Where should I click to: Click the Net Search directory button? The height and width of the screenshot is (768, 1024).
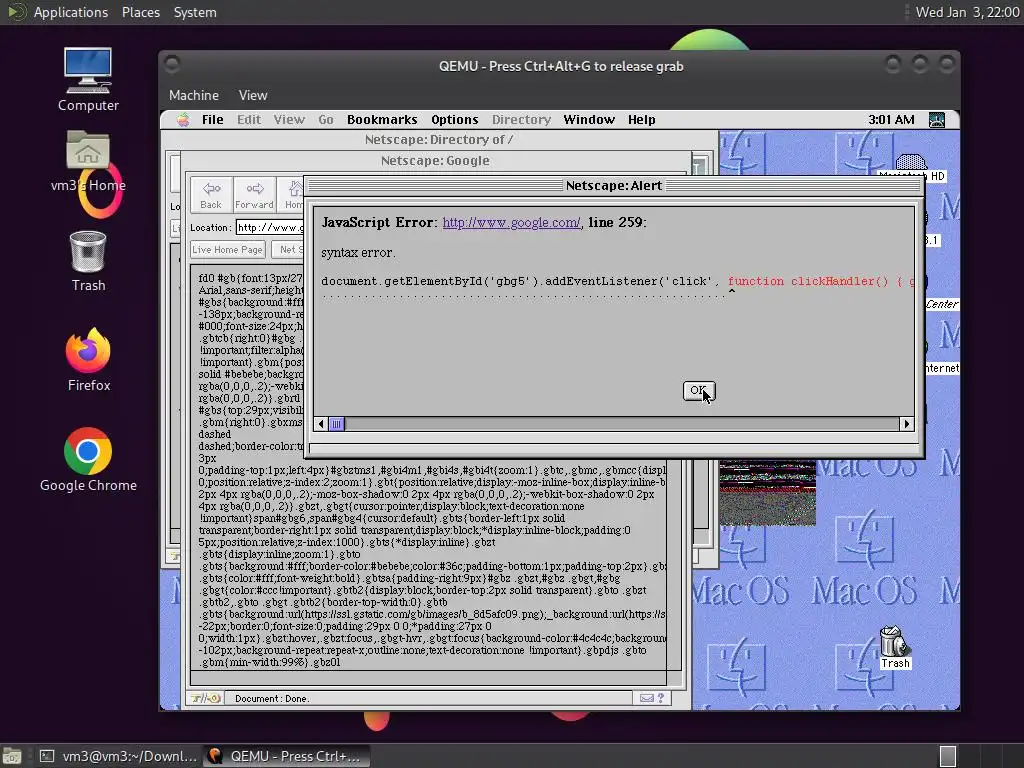(x=289, y=249)
